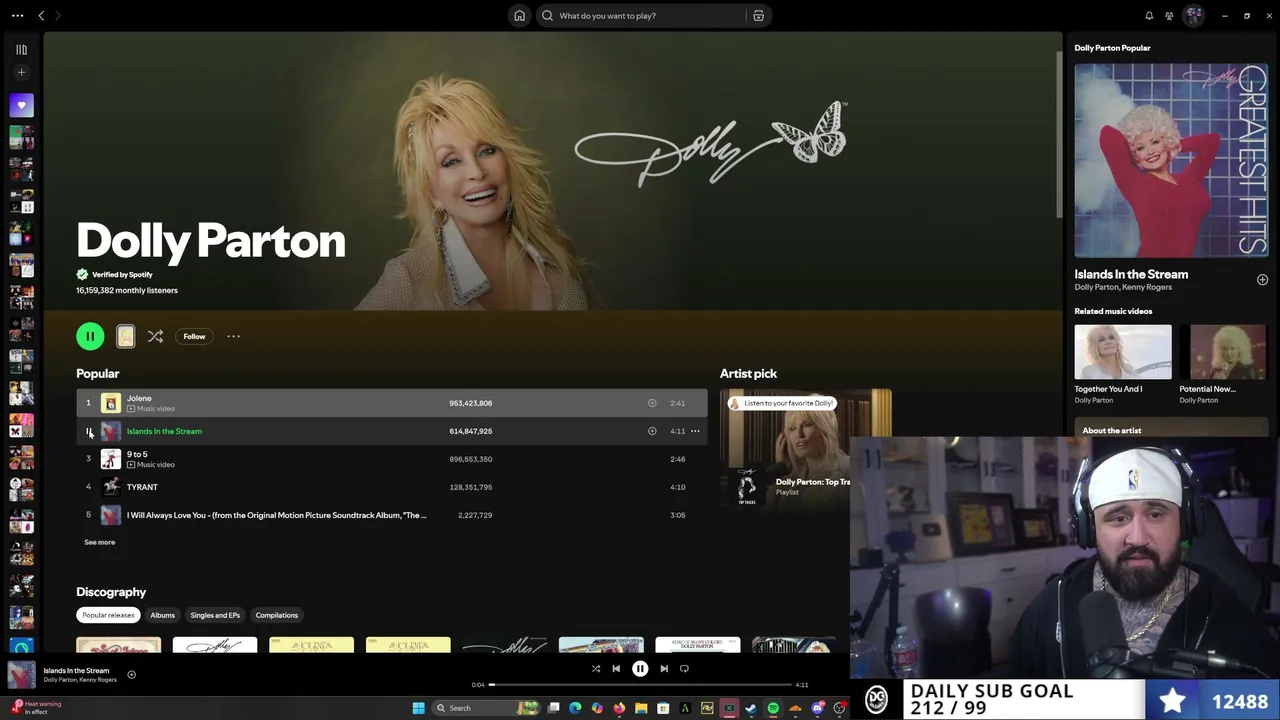Screen dimensions: 1280x720
Task: Toggle shuffle in the player bar
Action: (596, 669)
